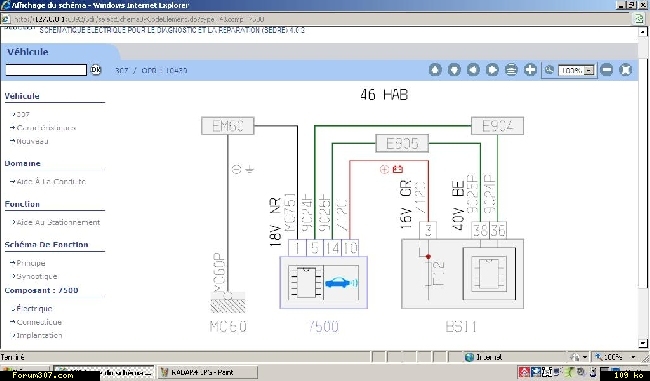The width and height of the screenshot is (650, 381).
Task: Open the Principe schema link
Action: [31, 263]
